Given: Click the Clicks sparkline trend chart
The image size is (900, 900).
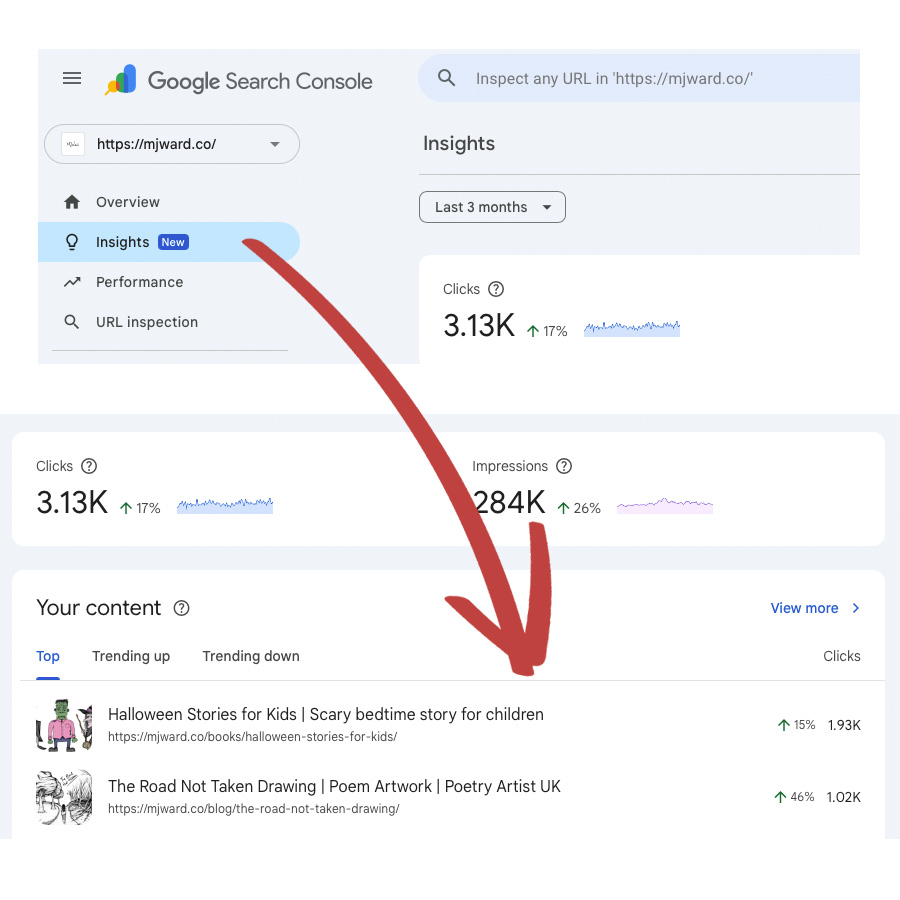Looking at the screenshot, I should [x=225, y=503].
